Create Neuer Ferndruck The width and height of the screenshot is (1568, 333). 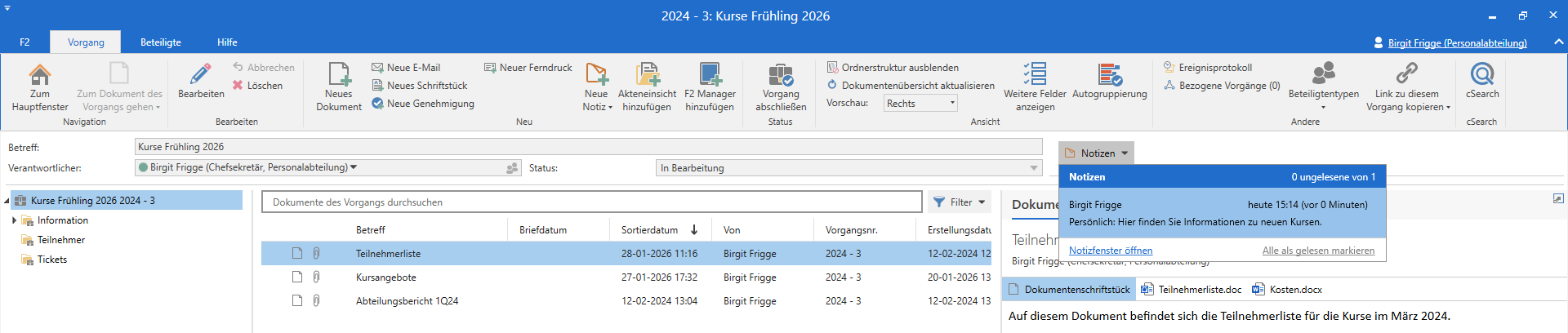(x=528, y=68)
